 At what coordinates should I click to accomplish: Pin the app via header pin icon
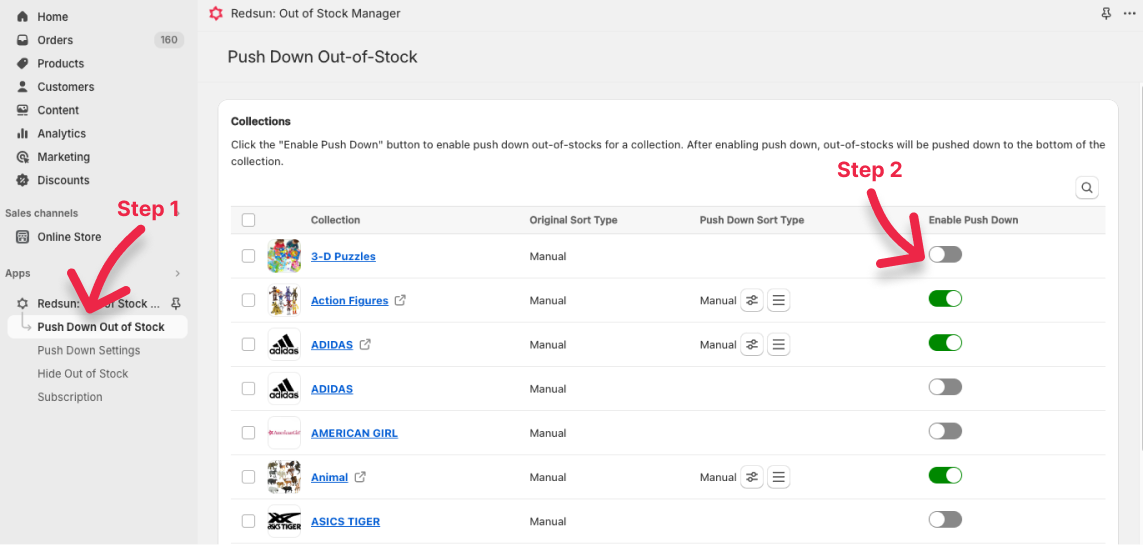1107,13
